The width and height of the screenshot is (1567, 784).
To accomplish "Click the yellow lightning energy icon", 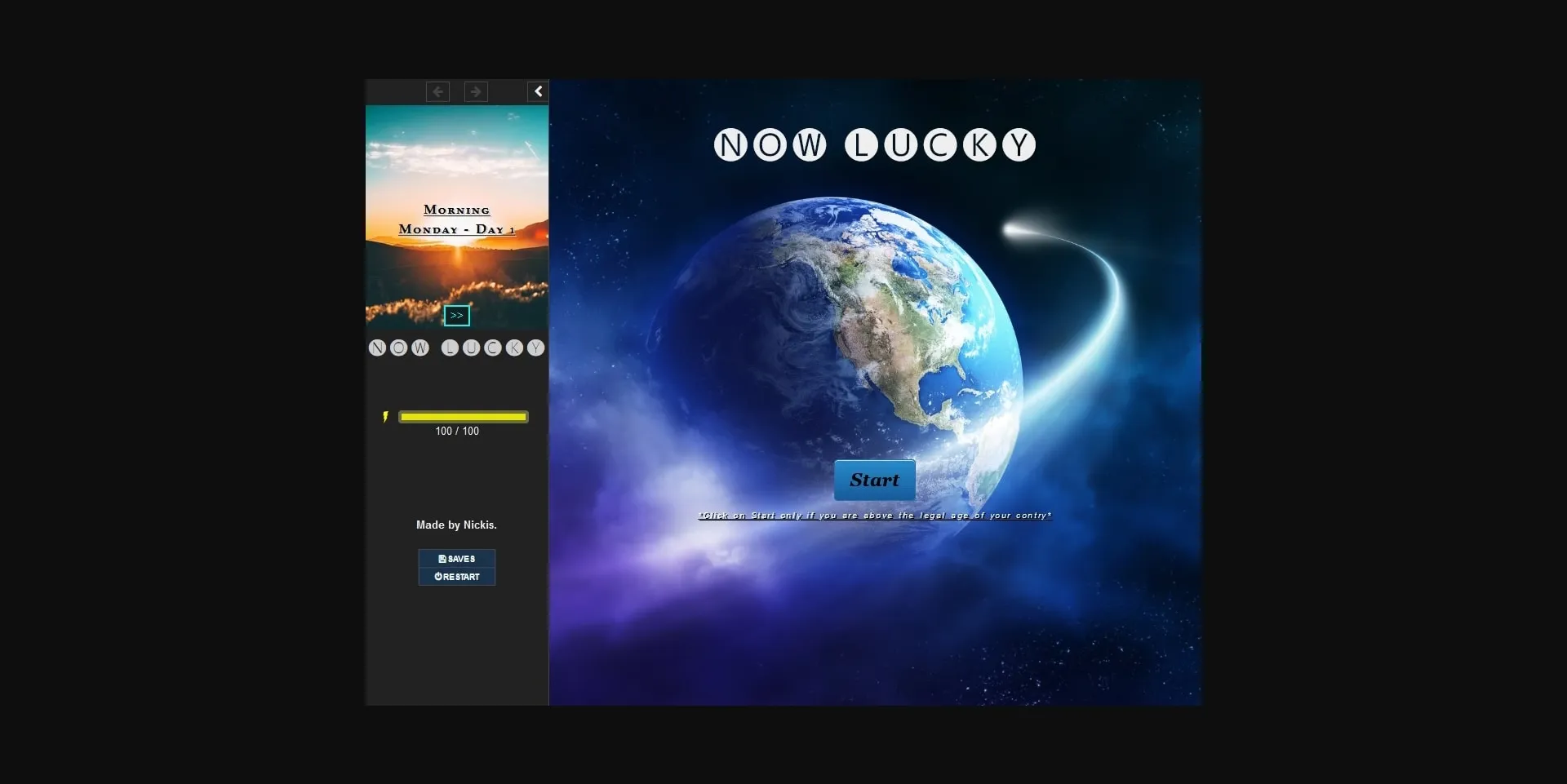I will pyautogui.click(x=385, y=417).
